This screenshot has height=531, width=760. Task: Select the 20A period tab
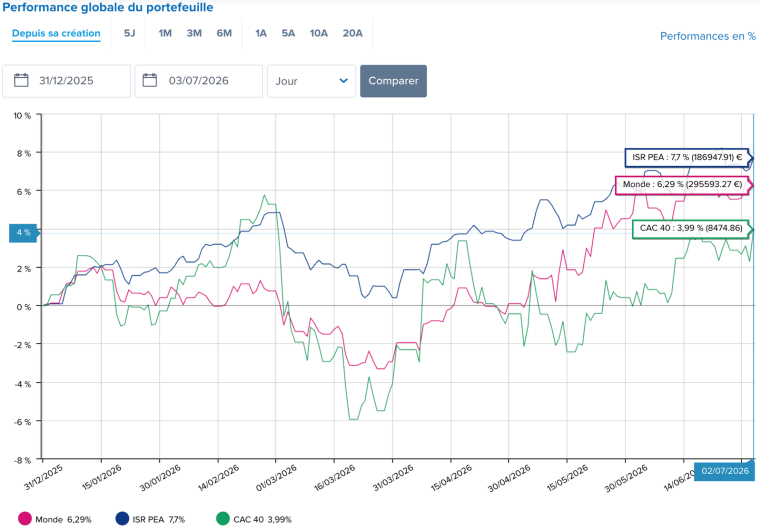(x=352, y=33)
